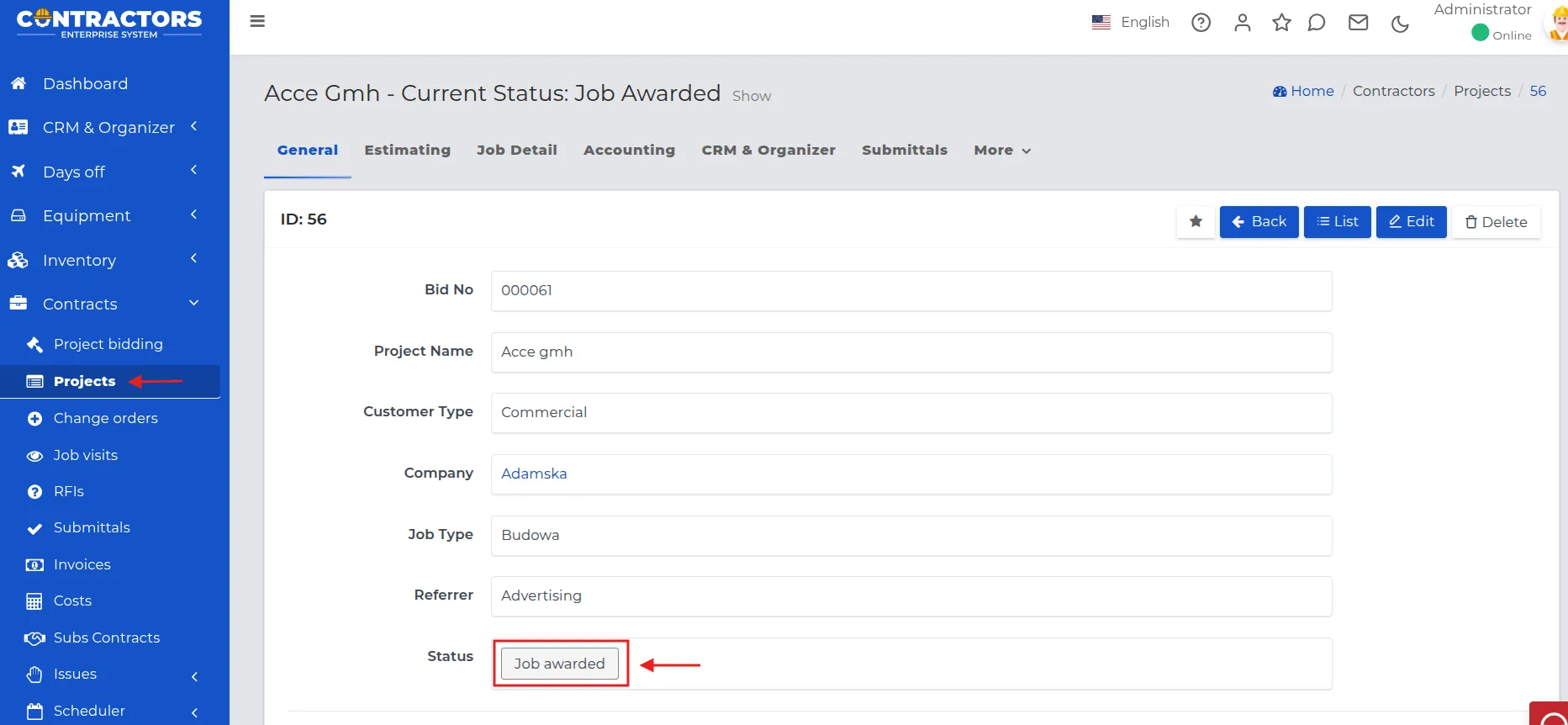1568x725 pixels.
Task: Click the Dashboard home icon
Action: (18, 83)
